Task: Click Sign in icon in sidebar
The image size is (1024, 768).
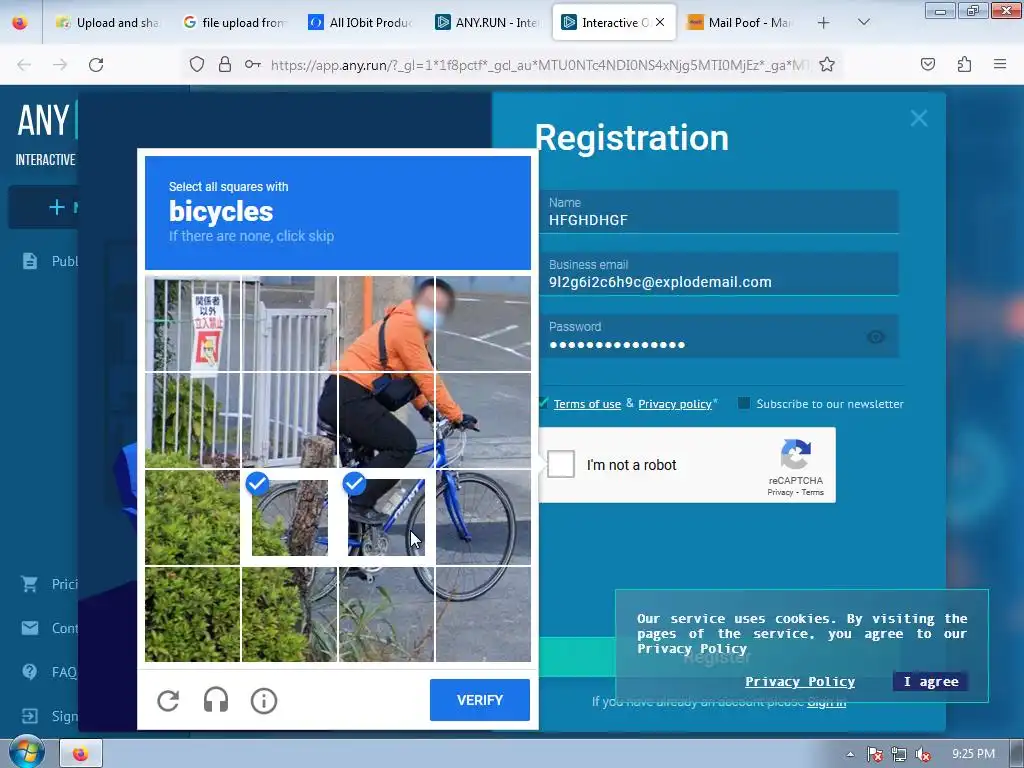Action: [x=29, y=716]
